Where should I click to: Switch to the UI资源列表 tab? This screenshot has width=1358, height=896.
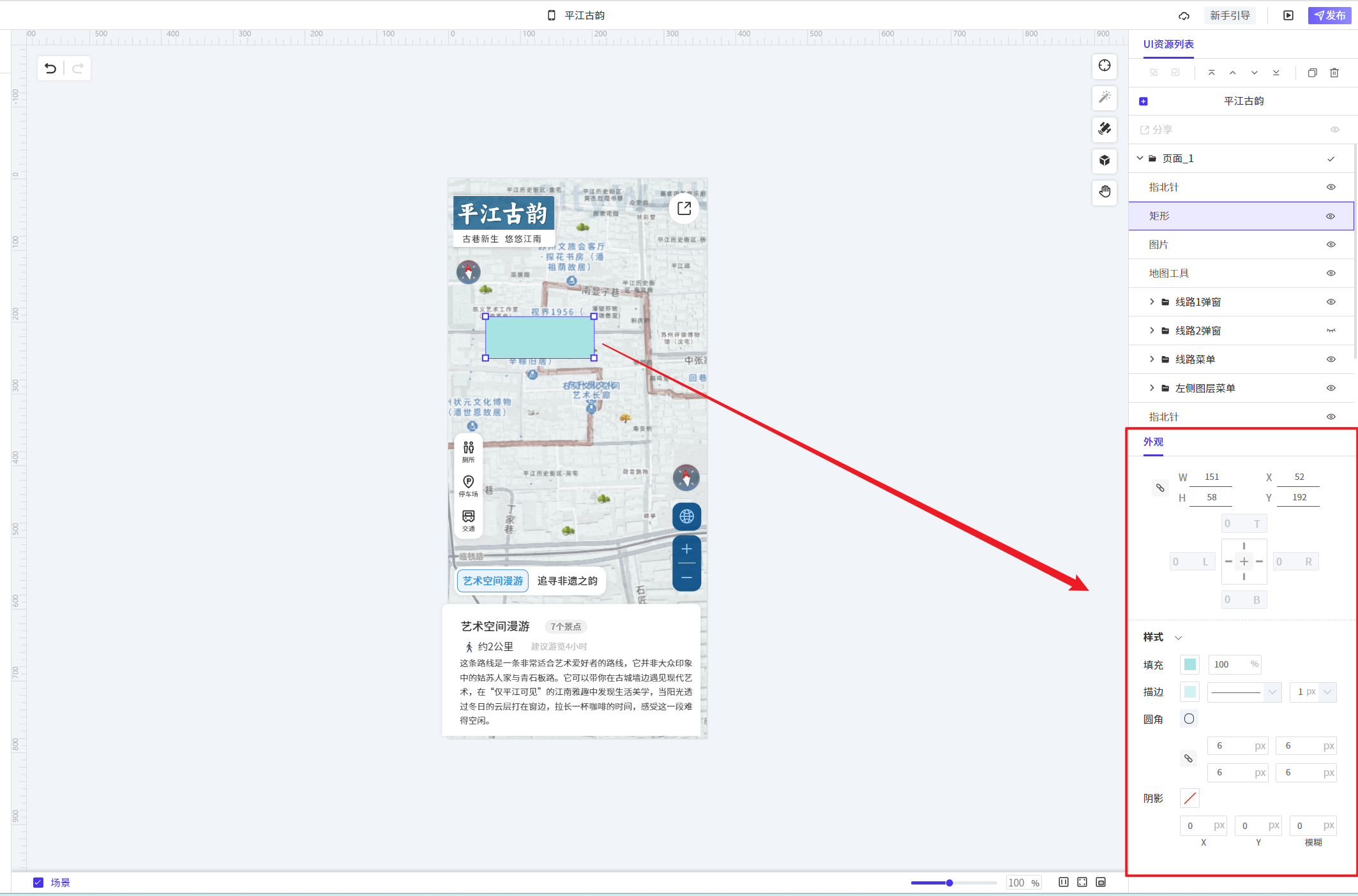point(1168,44)
